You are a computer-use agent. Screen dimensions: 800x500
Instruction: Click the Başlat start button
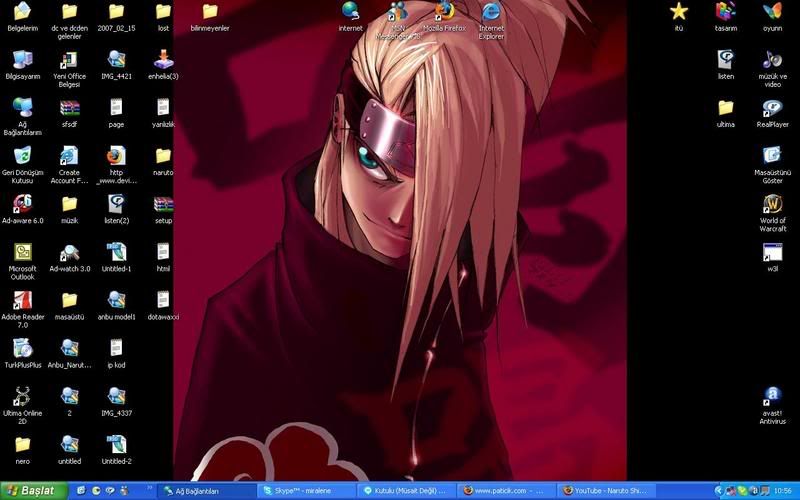pos(33,491)
